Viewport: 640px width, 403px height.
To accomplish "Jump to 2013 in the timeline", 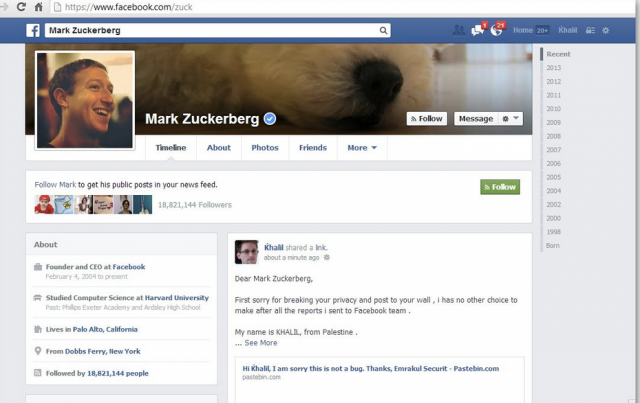I will [553, 68].
